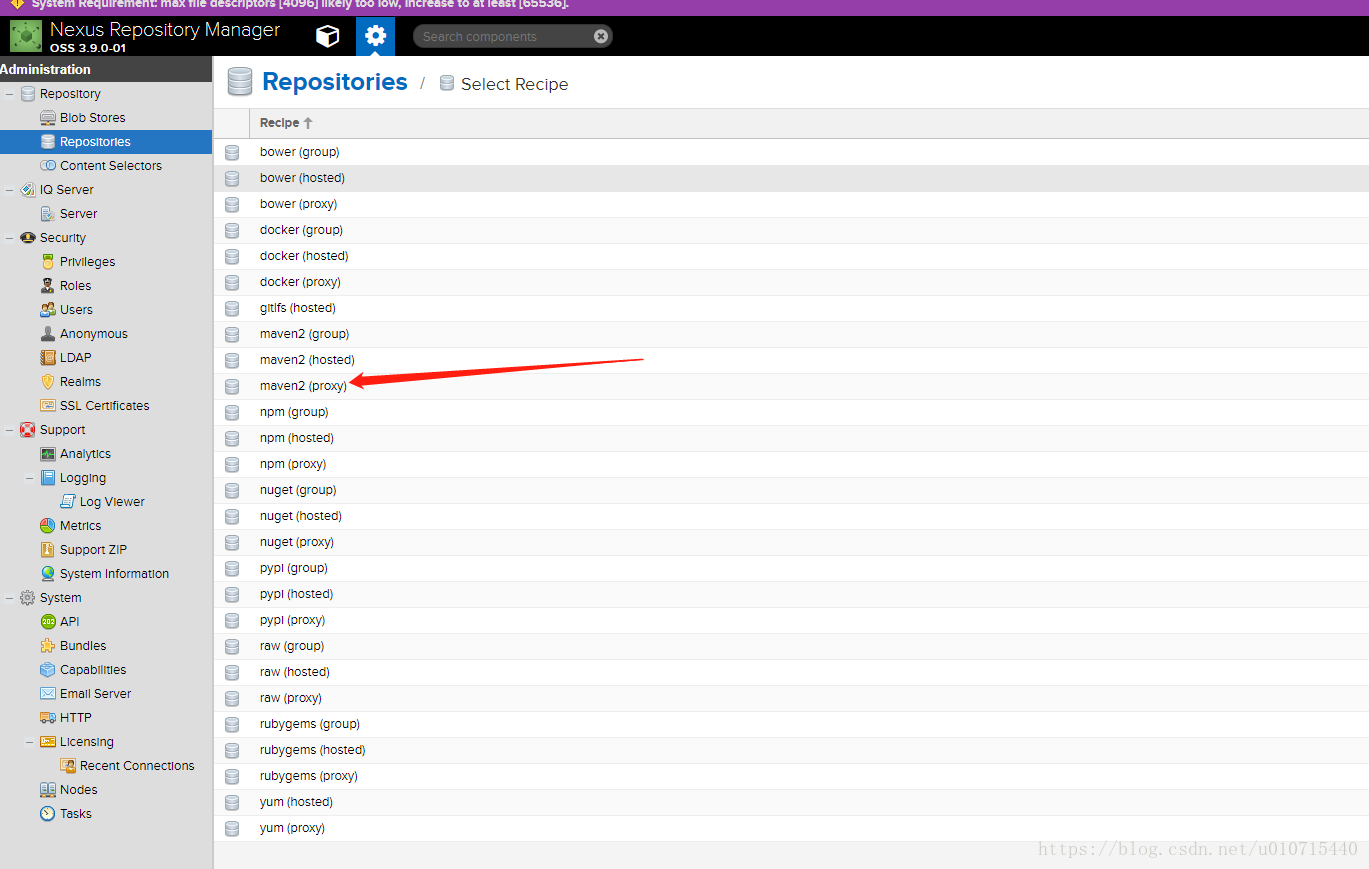Open Logging in the sidebar
The width and height of the screenshot is (1369, 869).
point(82,478)
